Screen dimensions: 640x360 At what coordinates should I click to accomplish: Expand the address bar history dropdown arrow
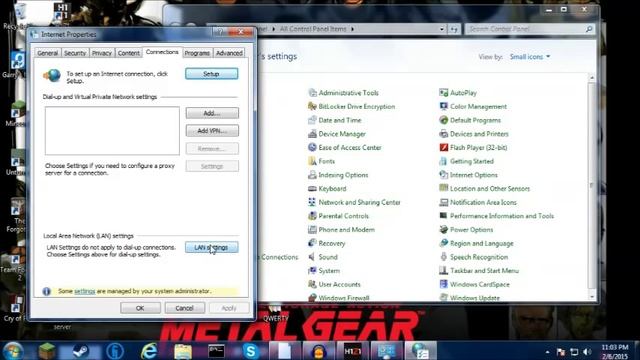[442, 29]
